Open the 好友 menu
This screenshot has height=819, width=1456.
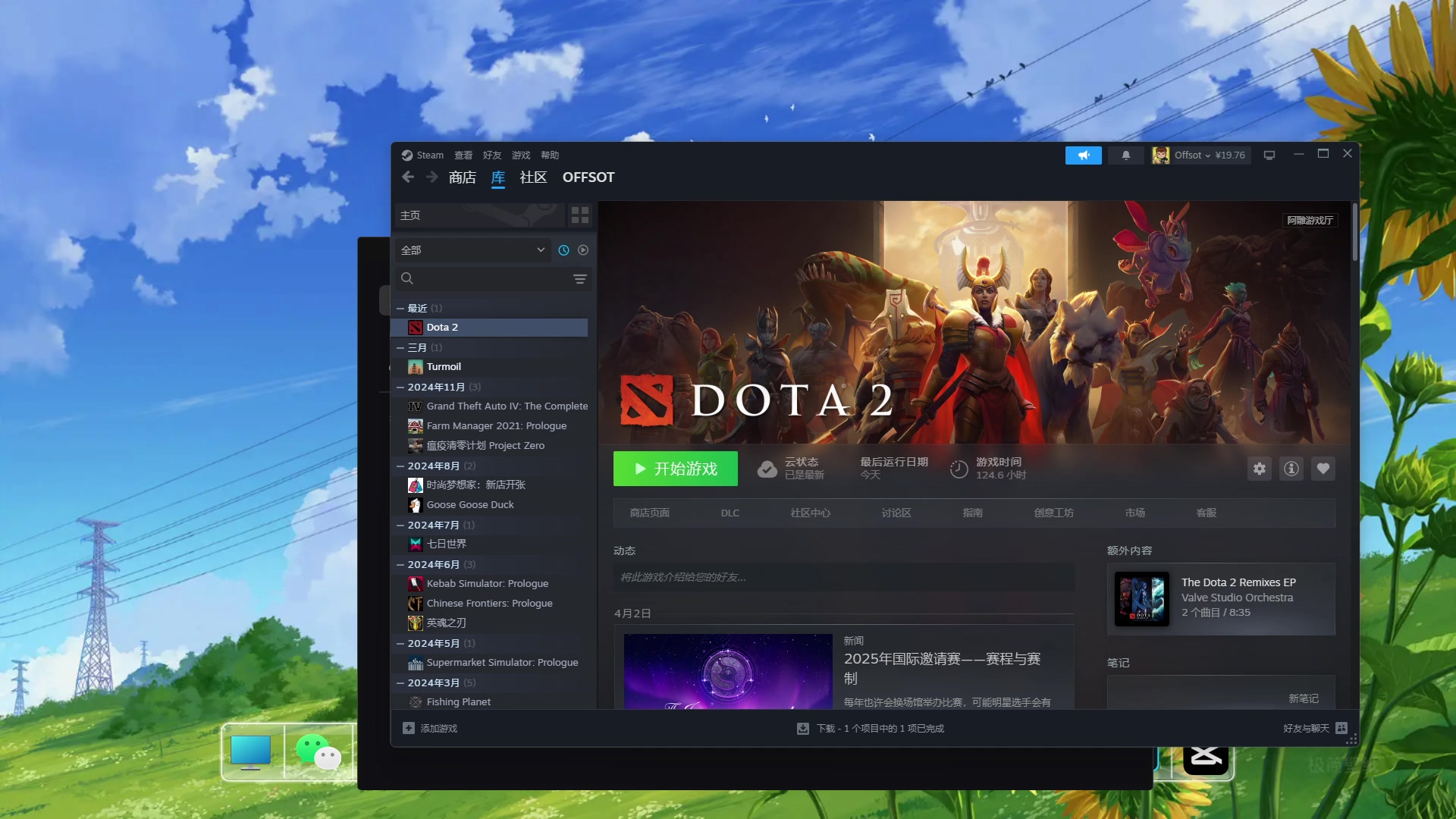(x=492, y=155)
